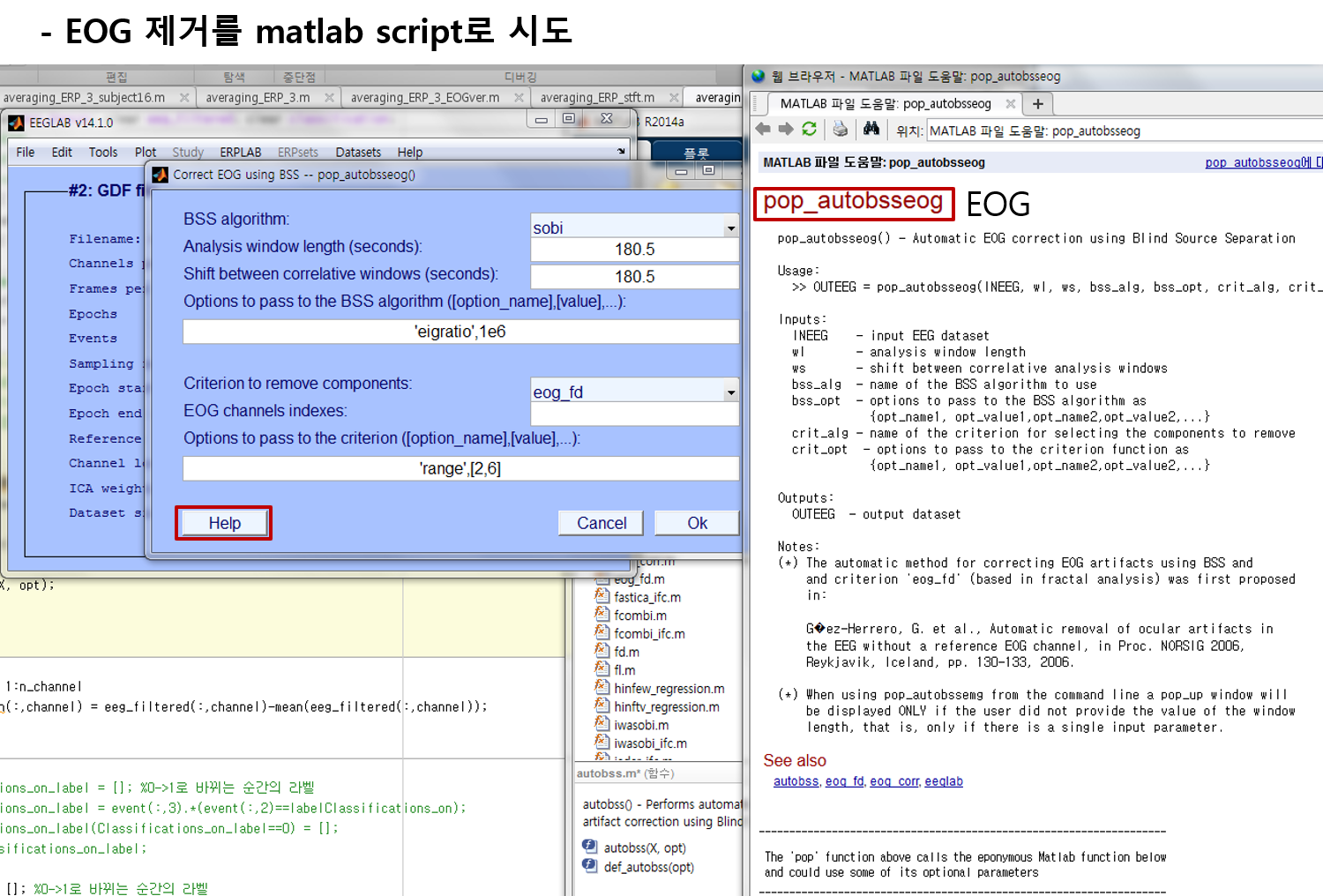Click BSS options field 'eigratio',1e6
Image resolution: width=1323 pixels, height=896 pixels.
(x=460, y=332)
